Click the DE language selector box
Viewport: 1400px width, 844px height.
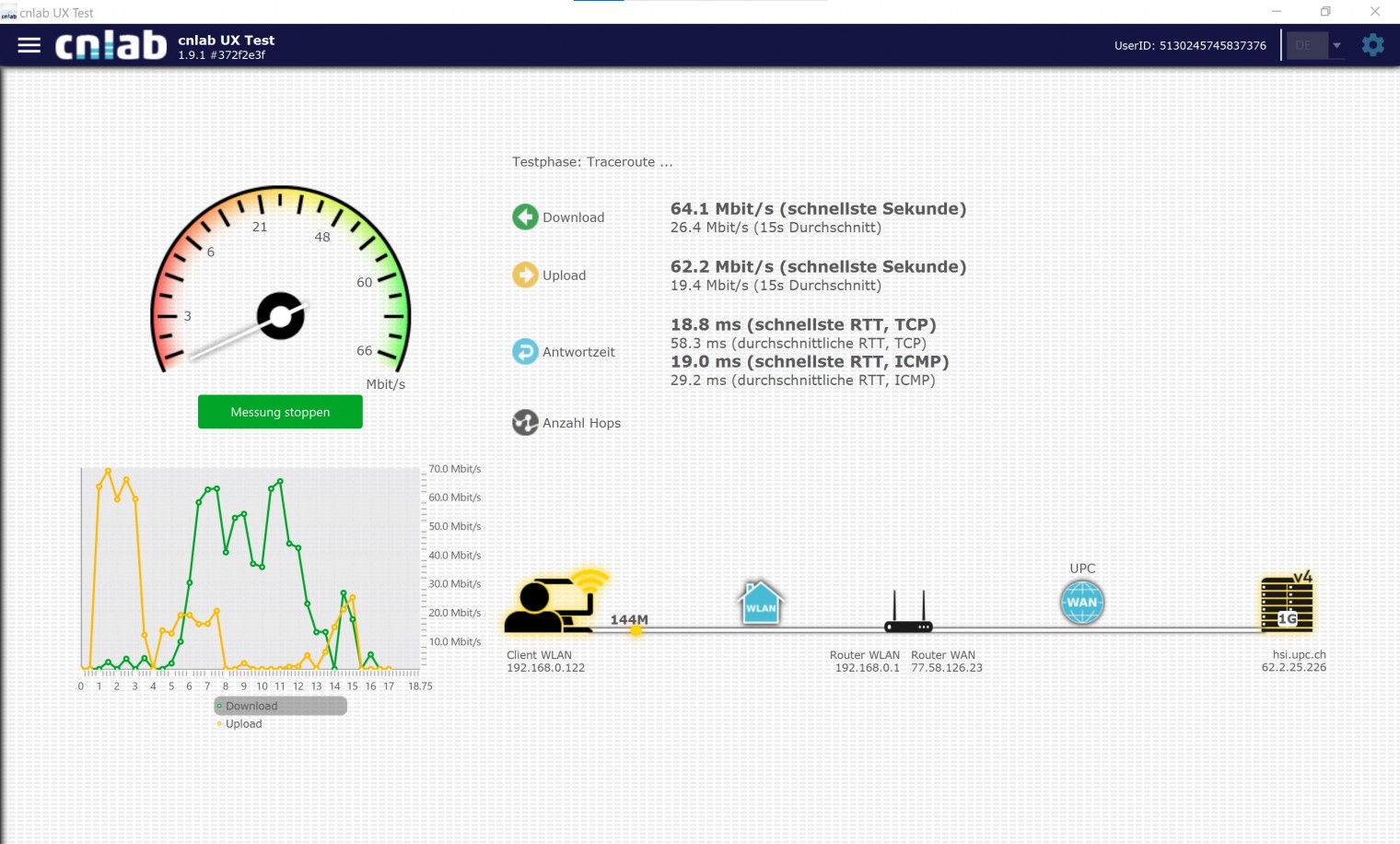pyautogui.click(x=1305, y=45)
